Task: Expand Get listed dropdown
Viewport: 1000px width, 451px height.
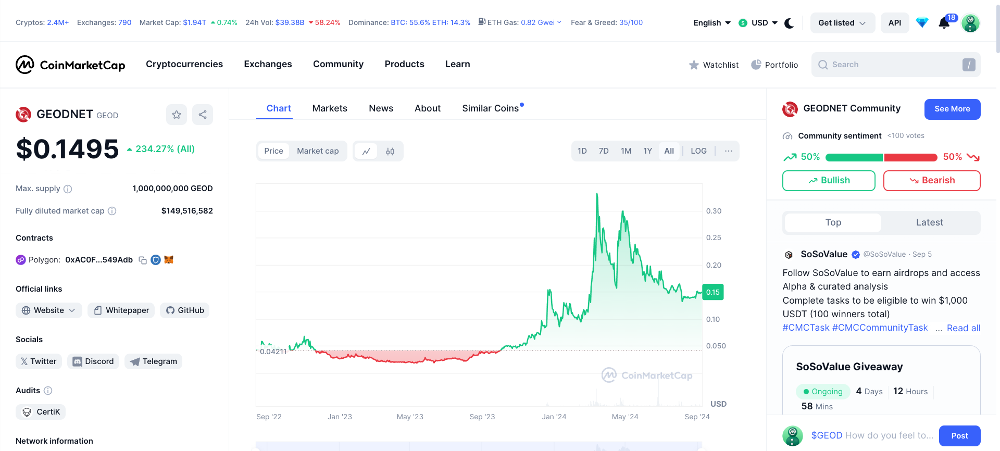Action: (x=842, y=23)
